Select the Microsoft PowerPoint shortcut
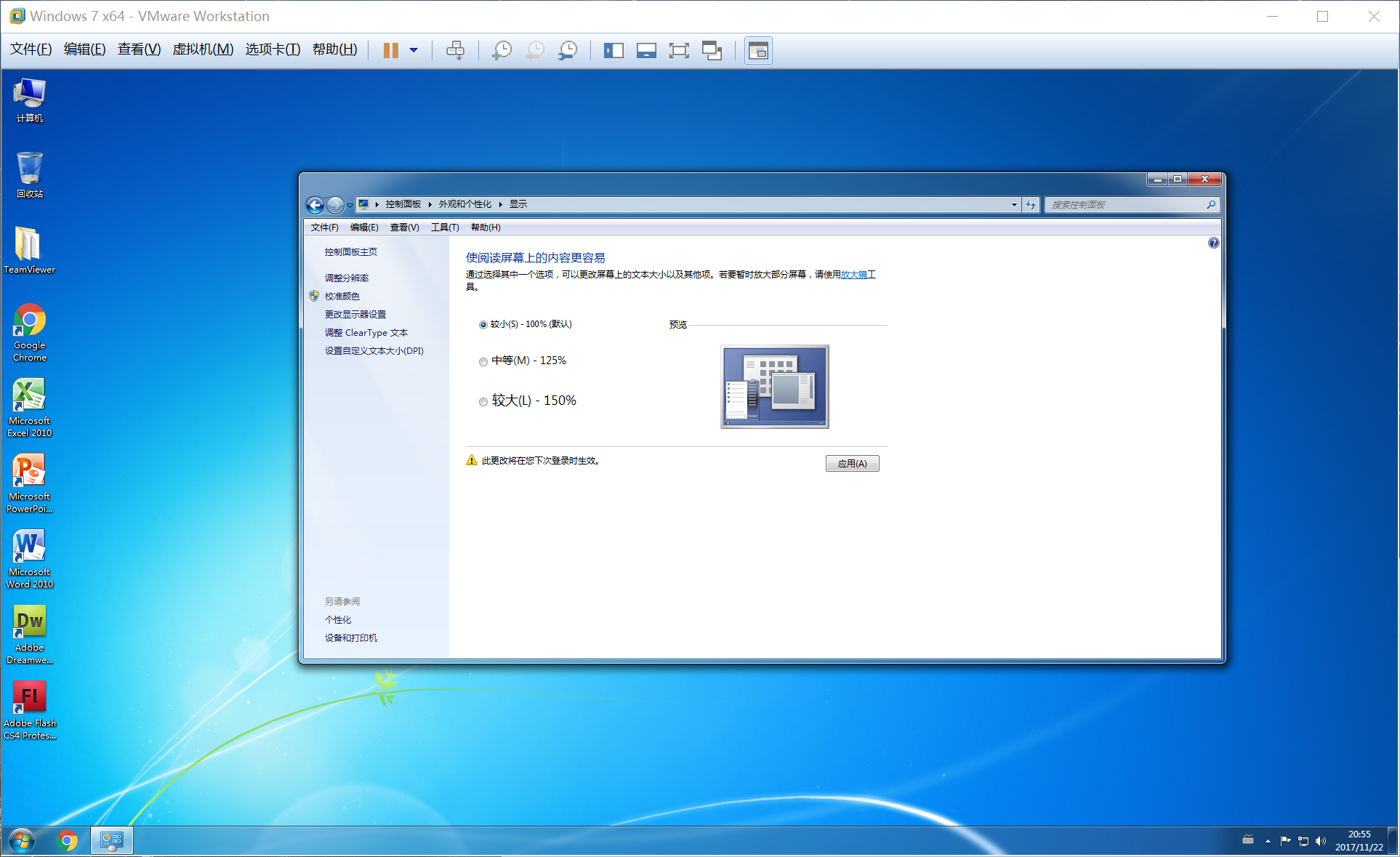The height and width of the screenshot is (857, 1400). pos(29,483)
